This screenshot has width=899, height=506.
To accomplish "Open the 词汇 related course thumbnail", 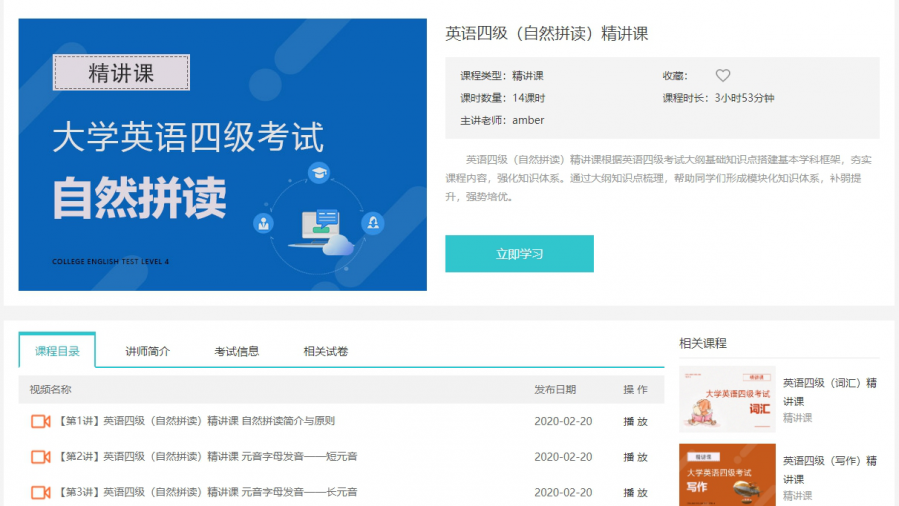I will tap(727, 398).
